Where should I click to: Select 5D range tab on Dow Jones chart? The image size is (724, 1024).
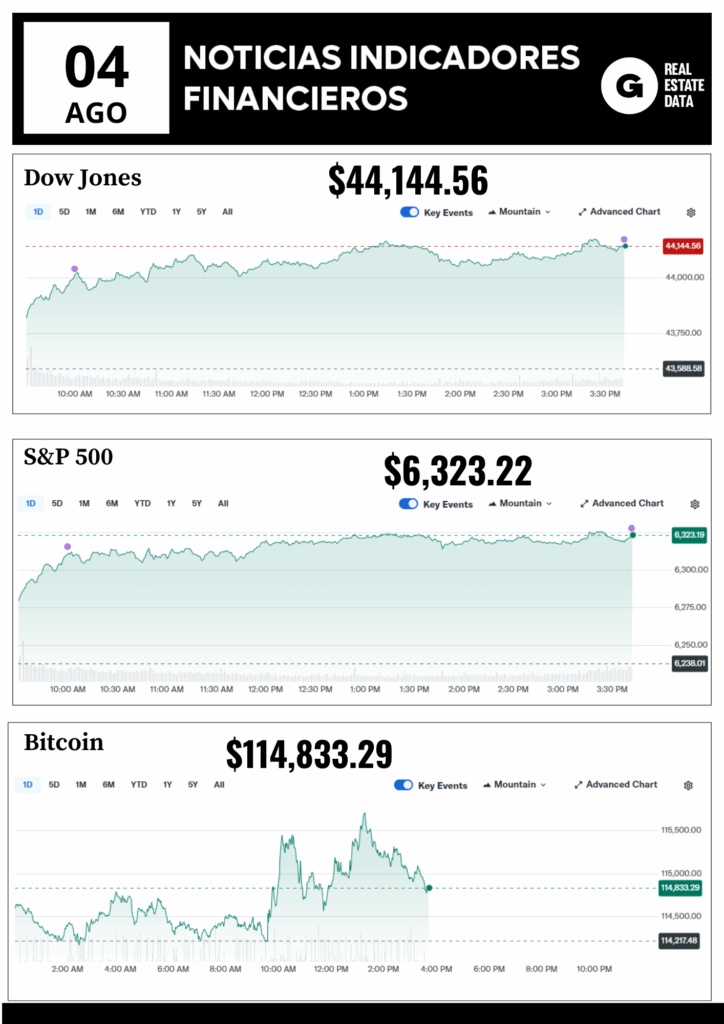tap(64, 212)
